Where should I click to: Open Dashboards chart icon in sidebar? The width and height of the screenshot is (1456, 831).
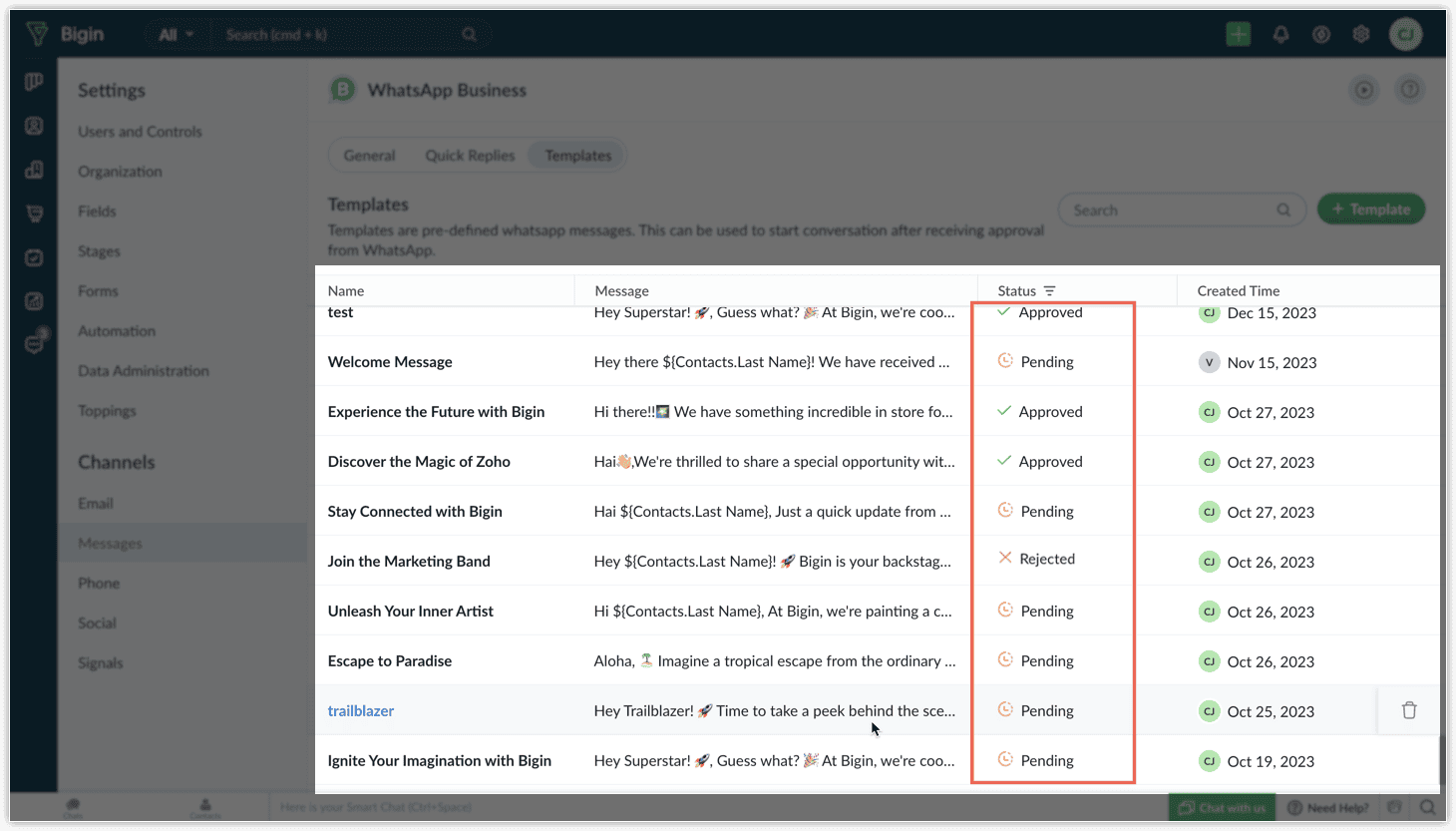click(x=34, y=301)
